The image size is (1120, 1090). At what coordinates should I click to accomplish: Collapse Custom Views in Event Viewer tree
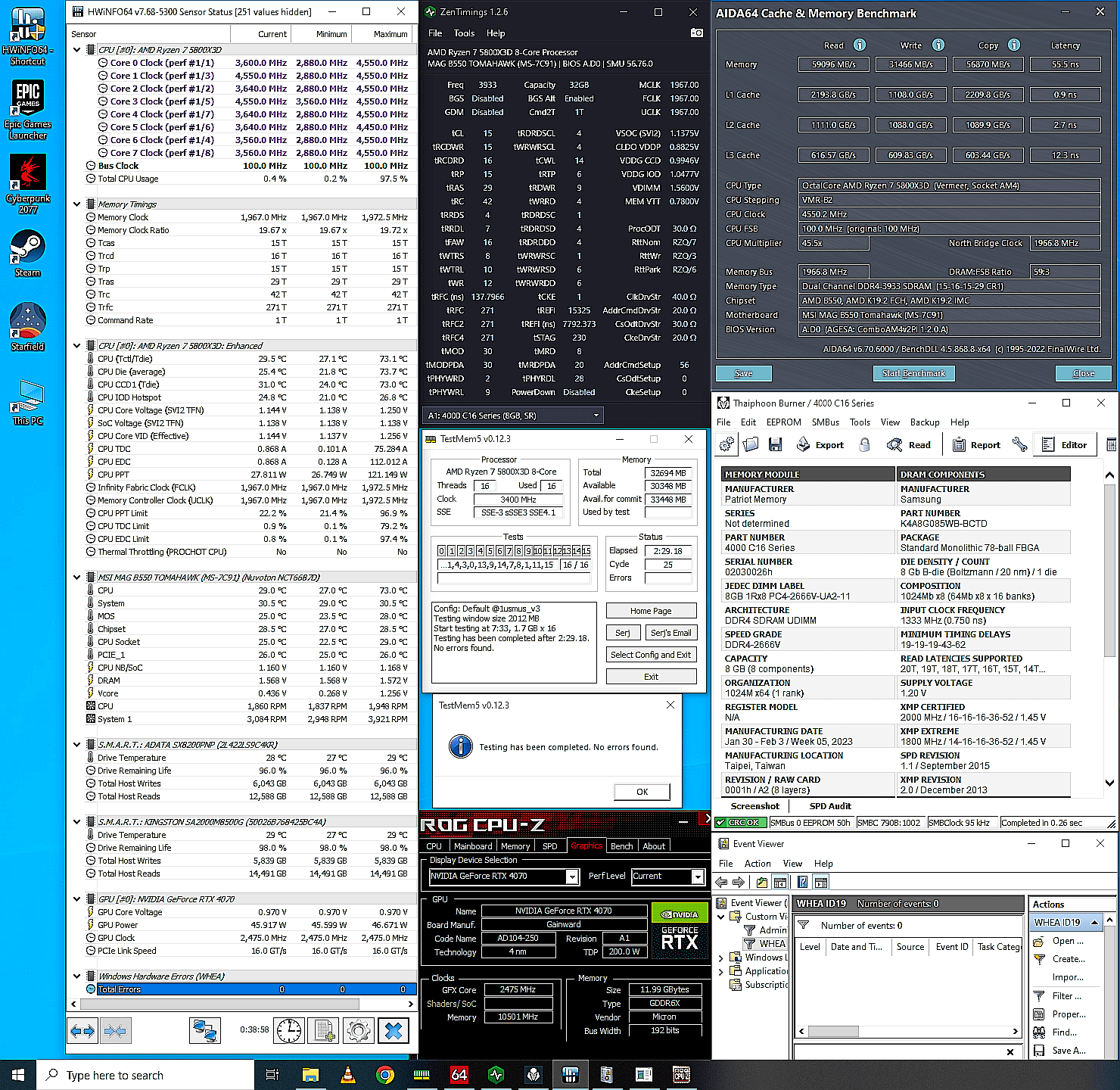coord(721,917)
